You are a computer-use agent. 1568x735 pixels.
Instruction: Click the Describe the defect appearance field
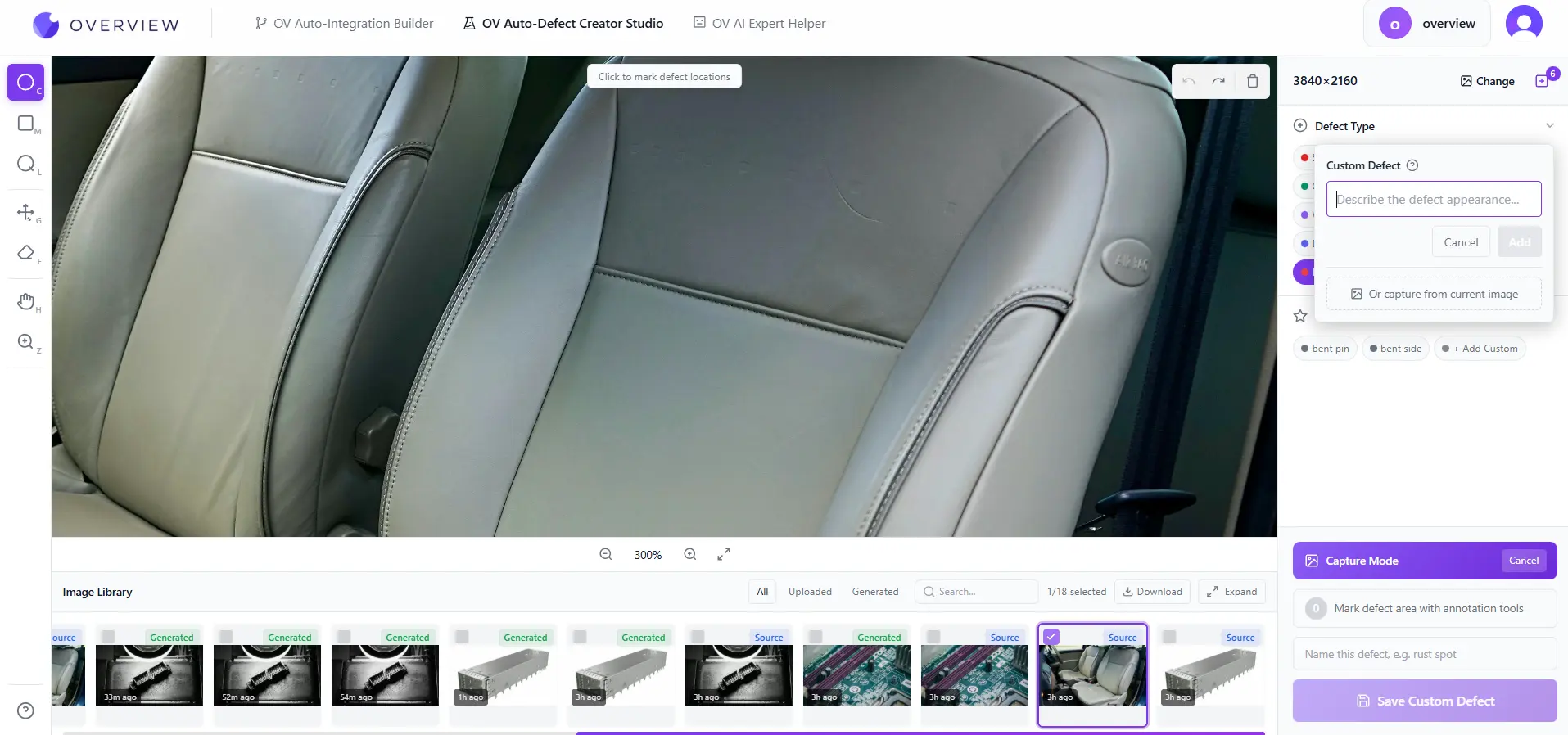click(x=1434, y=200)
